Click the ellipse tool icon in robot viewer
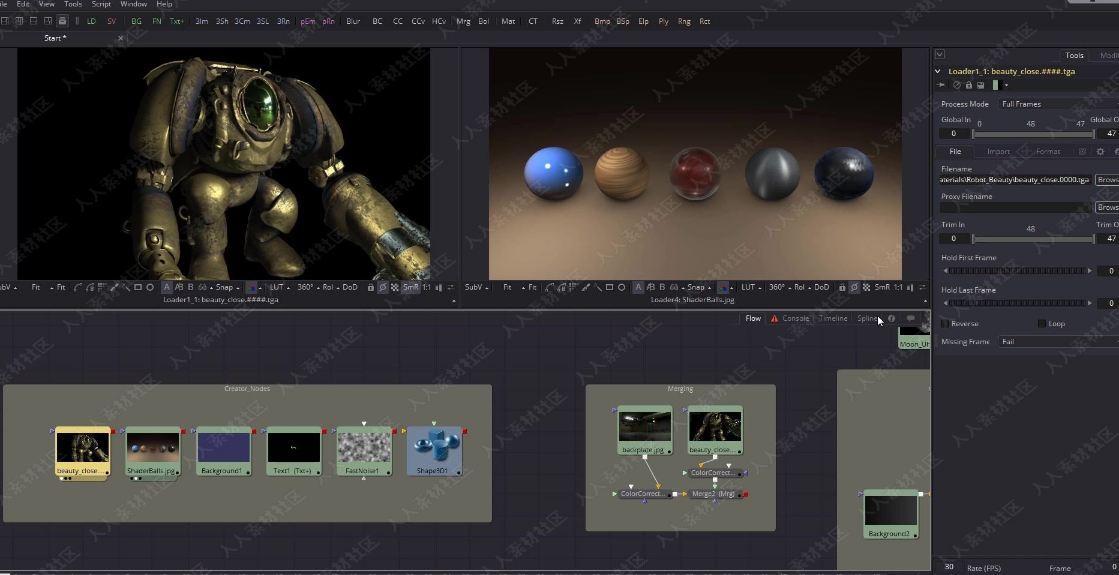Viewport: 1119px width, 575px height. [x=150, y=288]
